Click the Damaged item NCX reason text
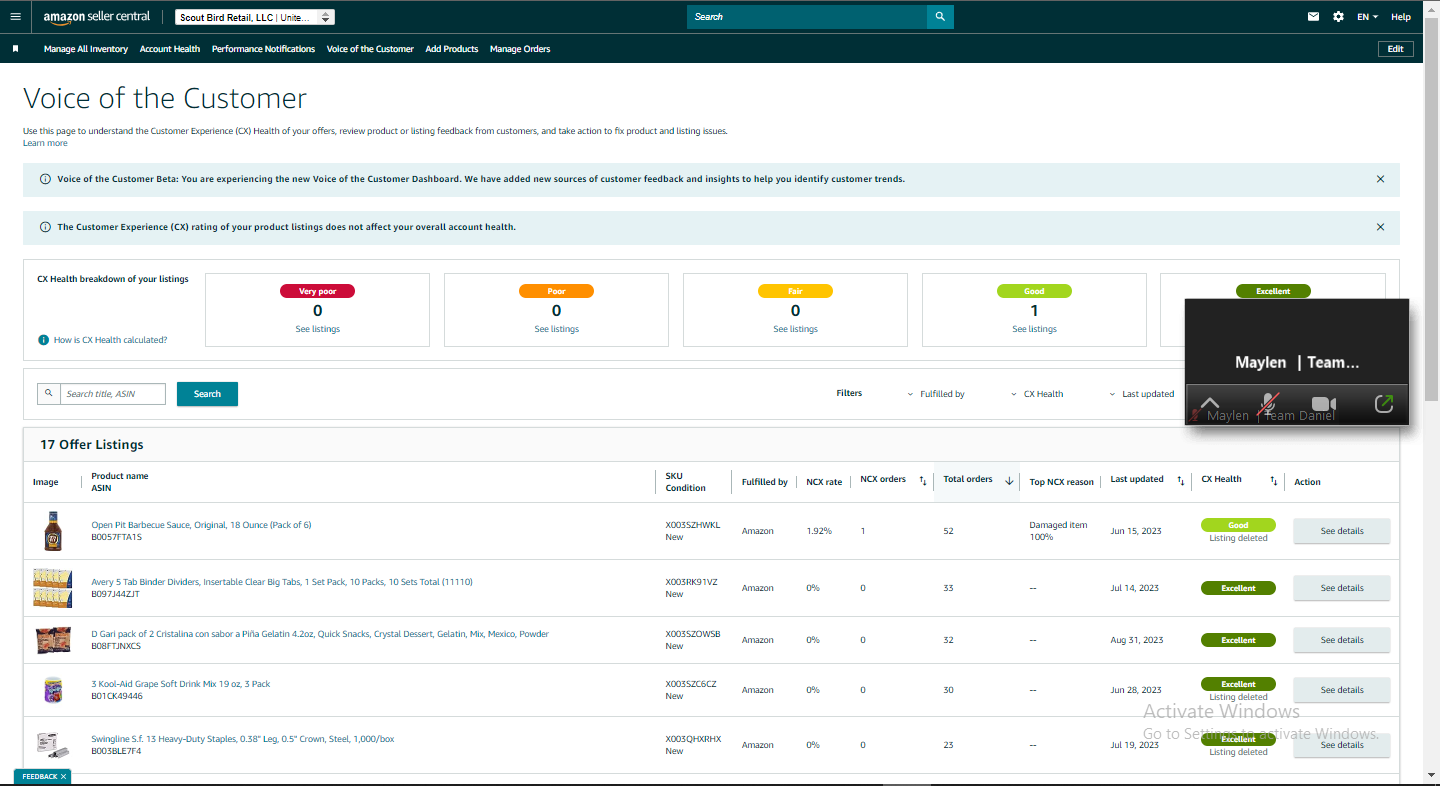 tap(1058, 525)
